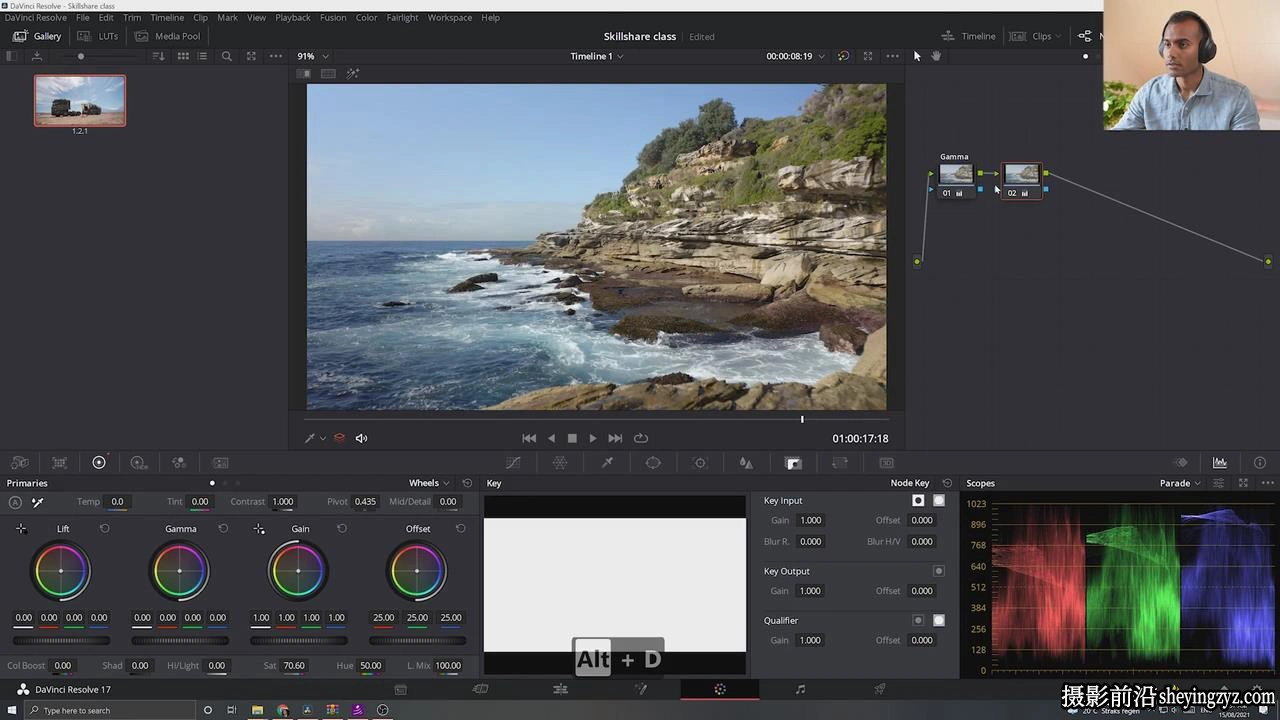Open the Color Match palette
This screenshot has width=1280, height=720.
(x=59, y=463)
